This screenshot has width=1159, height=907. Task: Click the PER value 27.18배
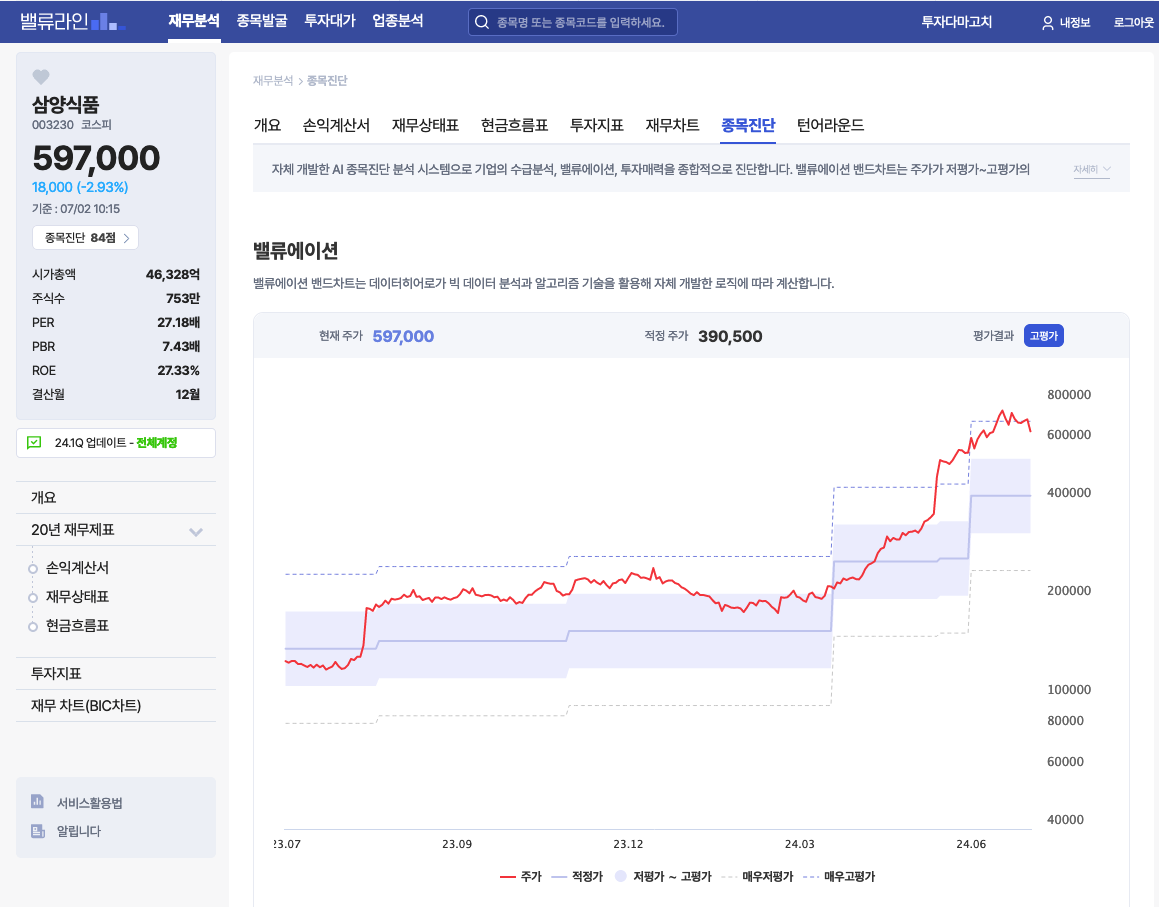tap(179, 322)
